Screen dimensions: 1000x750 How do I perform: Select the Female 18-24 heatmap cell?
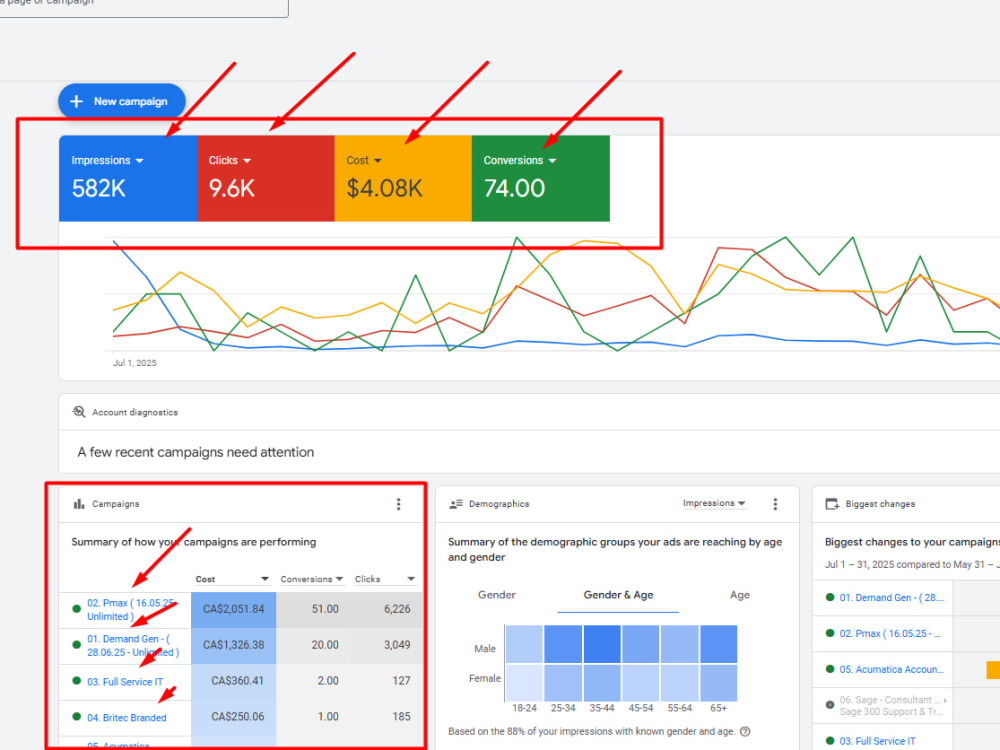click(524, 682)
